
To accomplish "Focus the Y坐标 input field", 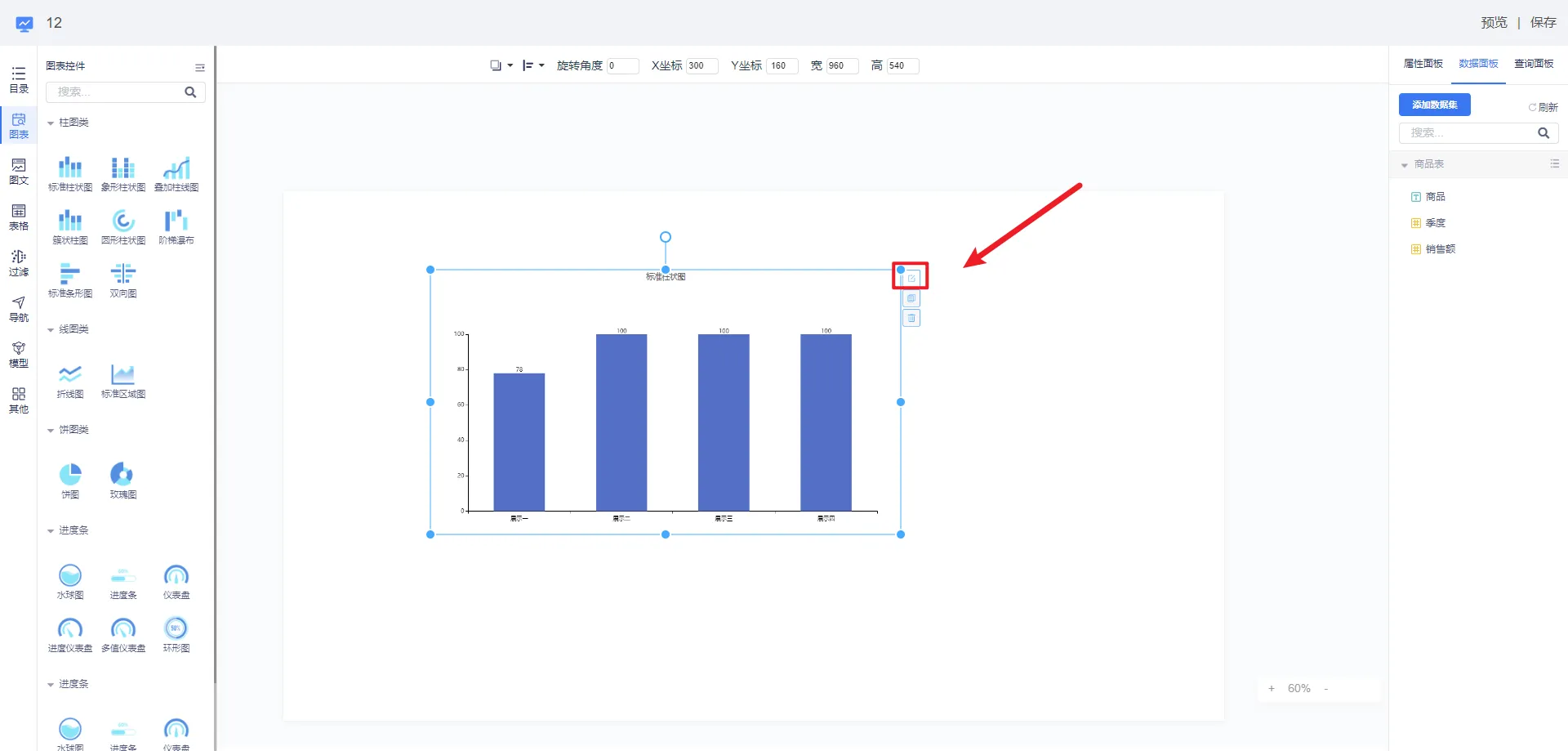I will click(782, 65).
